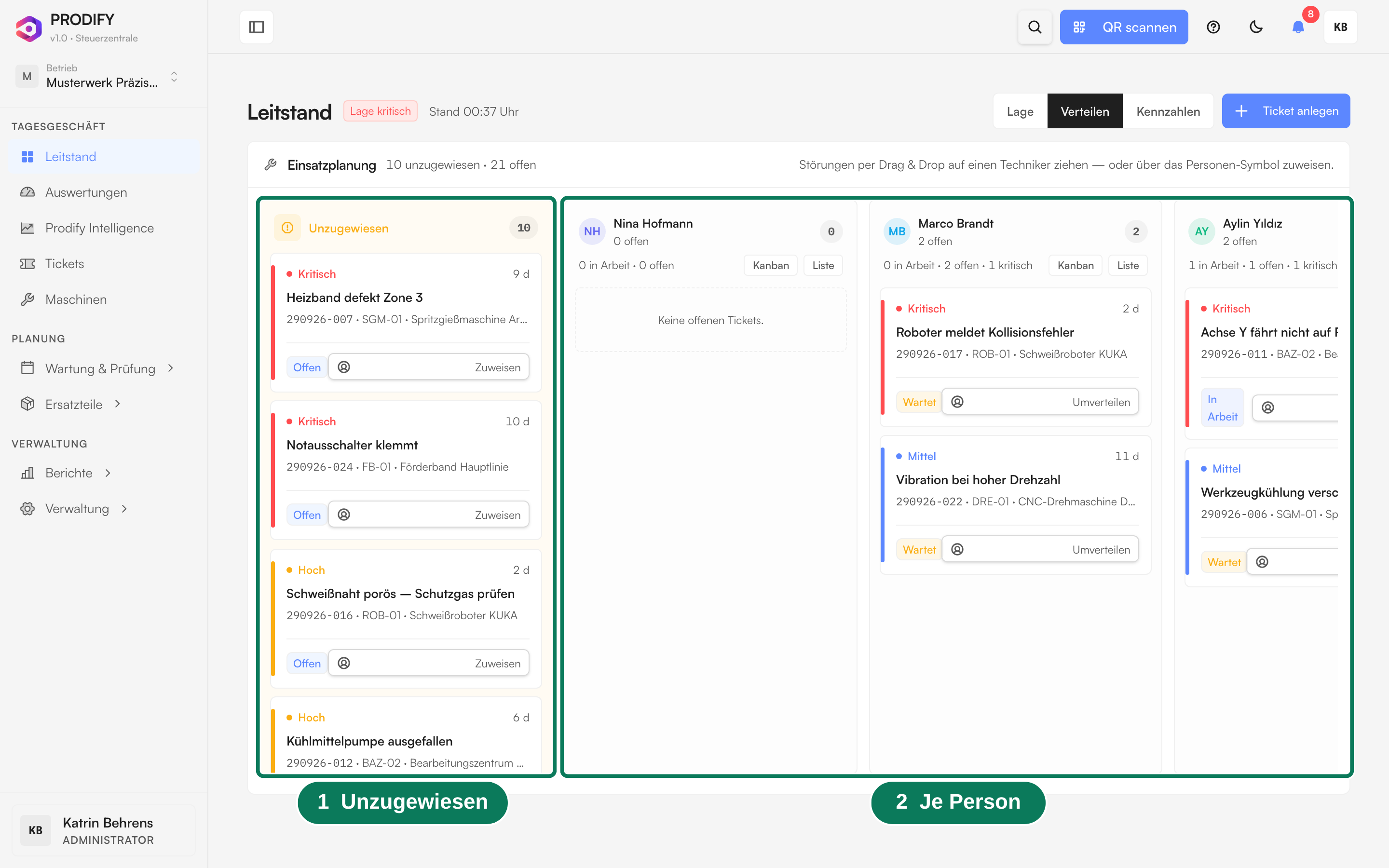Go to Tickets page

(104, 263)
